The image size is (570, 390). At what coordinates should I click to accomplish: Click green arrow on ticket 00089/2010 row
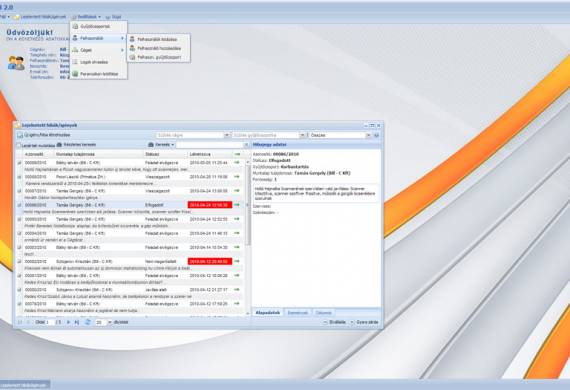(237, 162)
